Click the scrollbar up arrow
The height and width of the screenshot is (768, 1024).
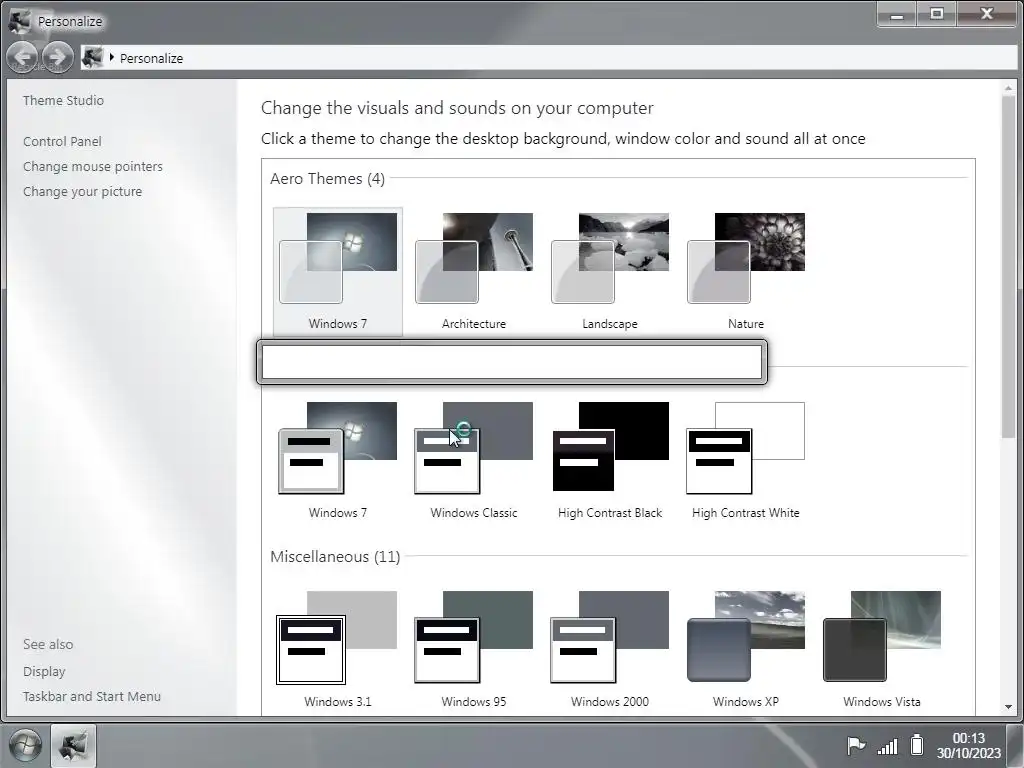[1008, 88]
